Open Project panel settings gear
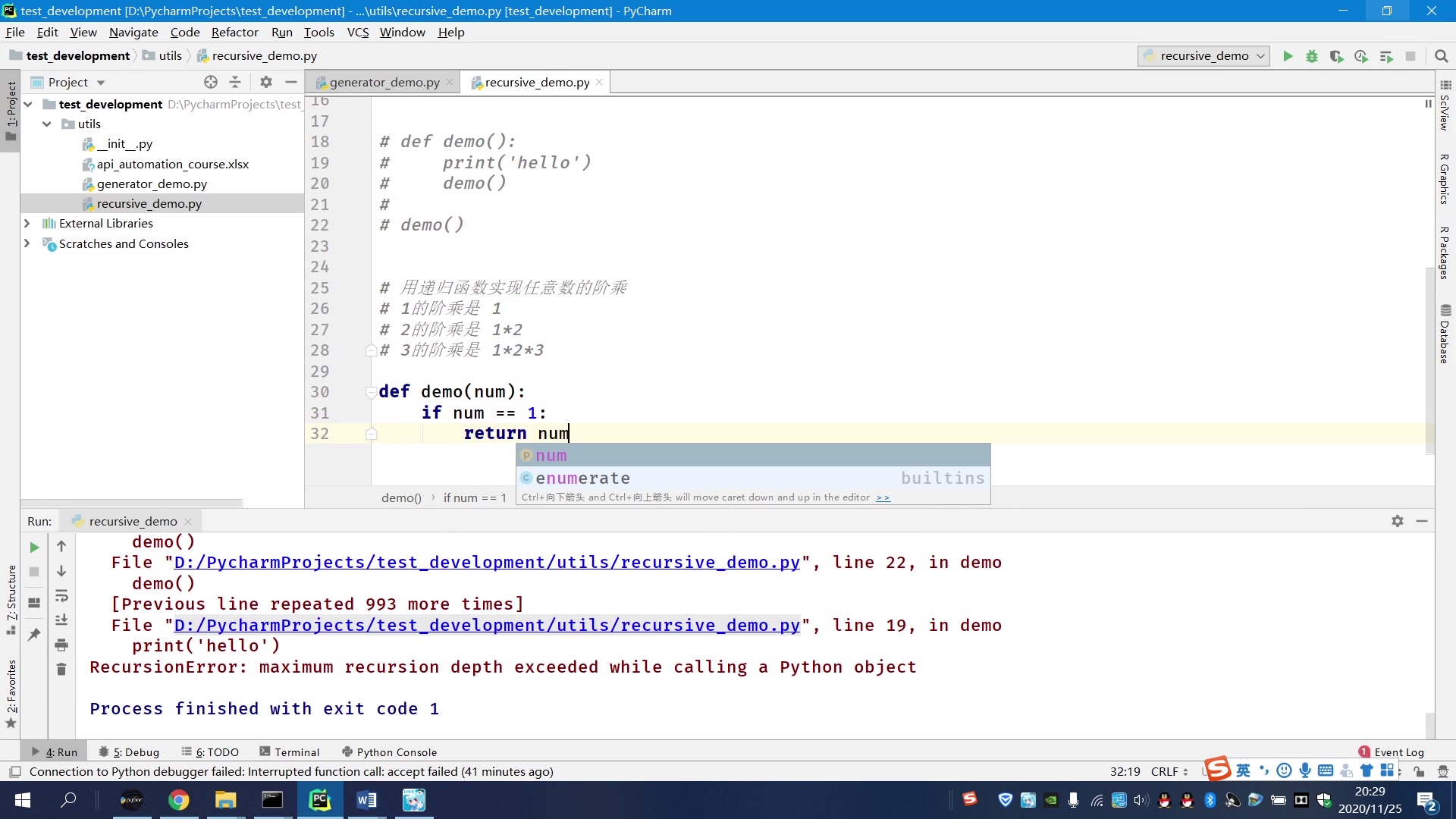The image size is (1456, 819). pyautogui.click(x=265, y=82)
